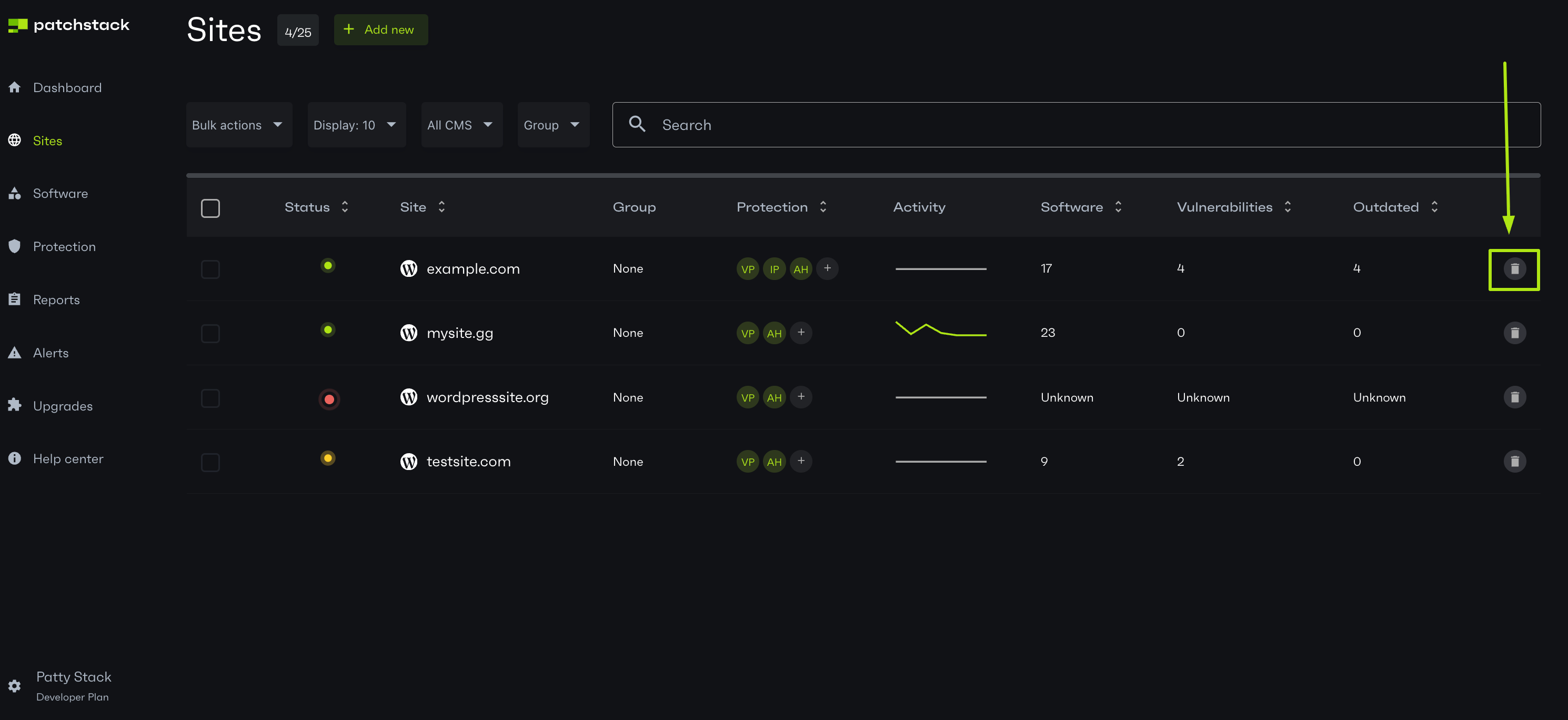Viewport: 1568px width, 720px height.
Task: Click settings gear beside Patty Stack
Action: (x=15, y=686)
